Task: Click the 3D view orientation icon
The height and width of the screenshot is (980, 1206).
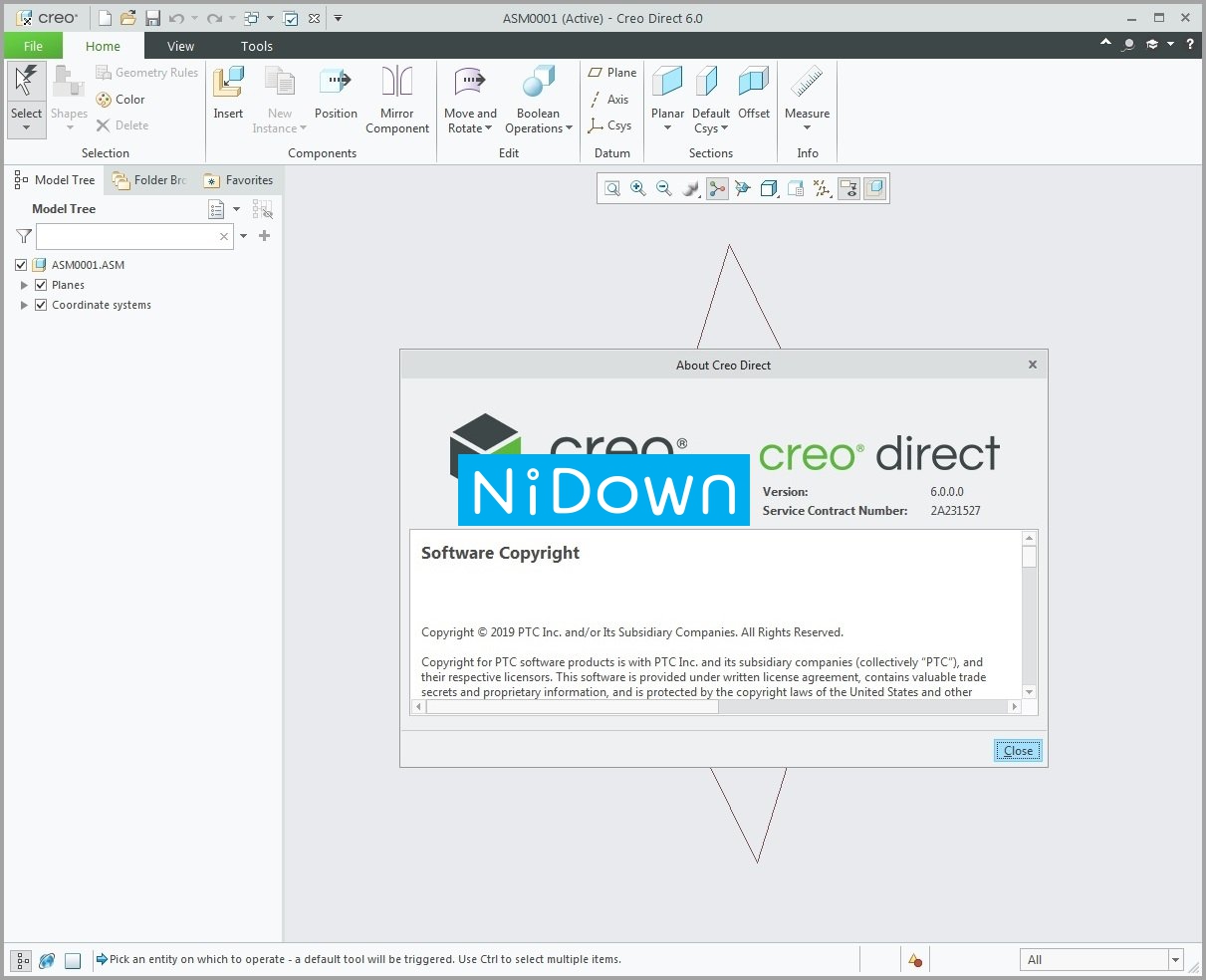Action: click(x=743, y=188)
